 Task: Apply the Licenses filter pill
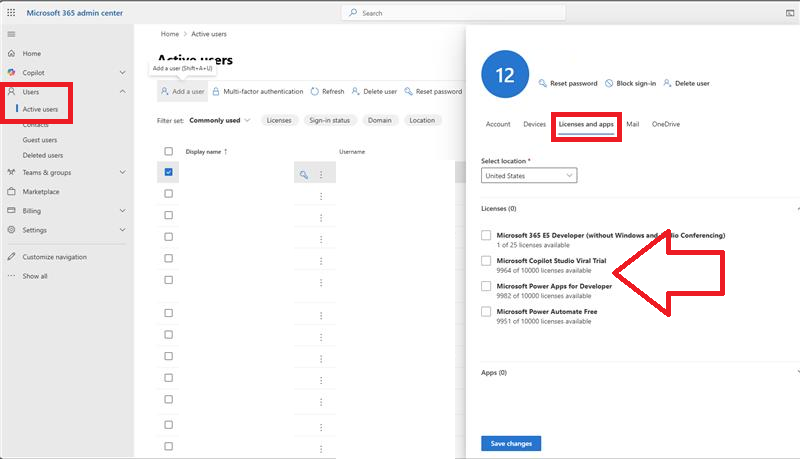pyautogui.click(x=279, y=120)
